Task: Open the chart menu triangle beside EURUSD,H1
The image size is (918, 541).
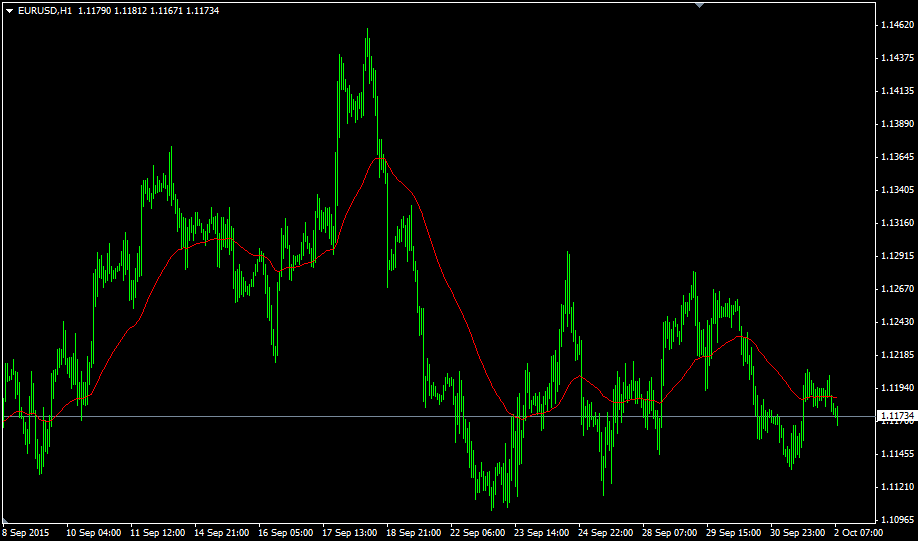Action: 9,11
